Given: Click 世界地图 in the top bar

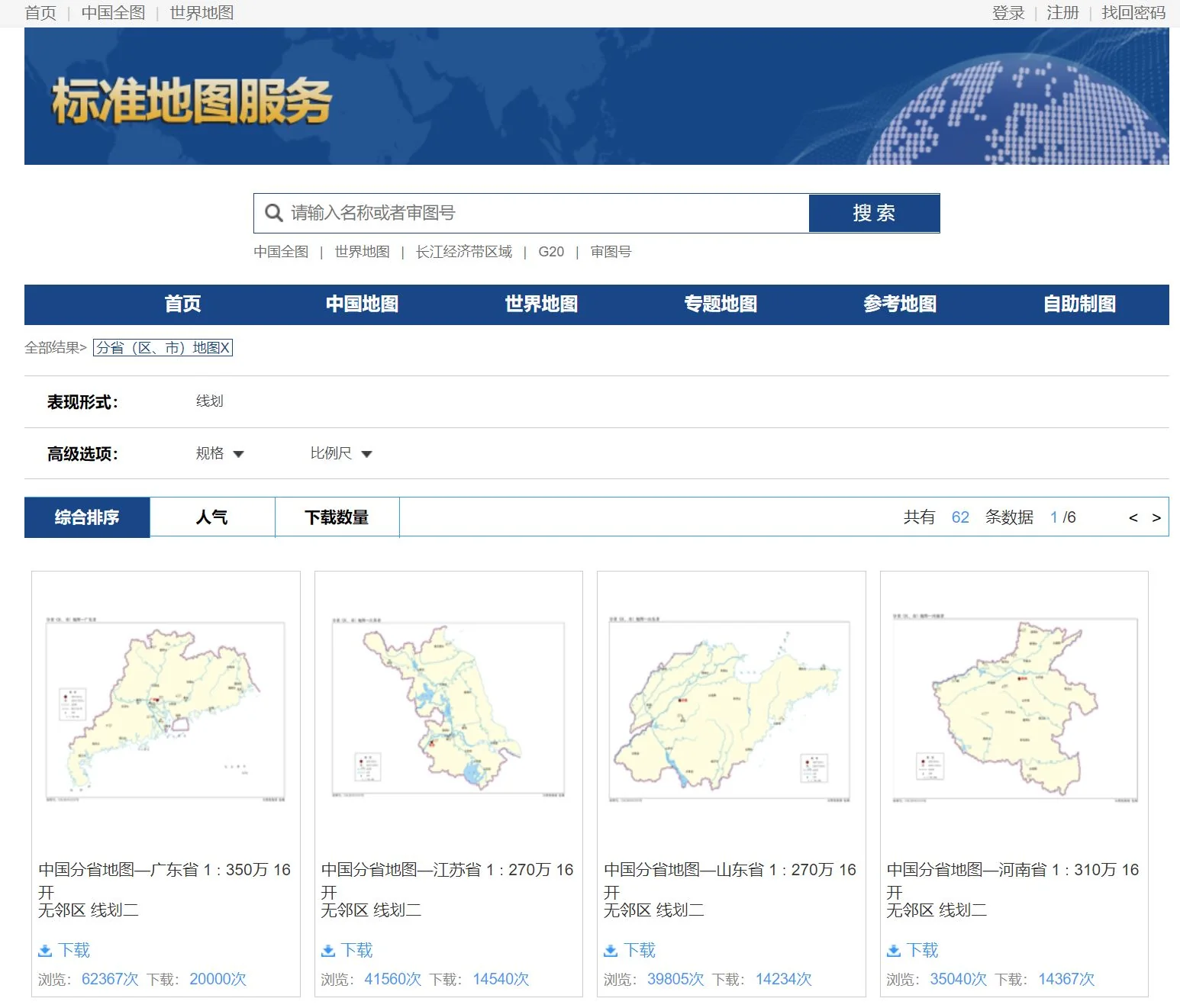Looking at the screenshot, I should (x=202, y=13).
